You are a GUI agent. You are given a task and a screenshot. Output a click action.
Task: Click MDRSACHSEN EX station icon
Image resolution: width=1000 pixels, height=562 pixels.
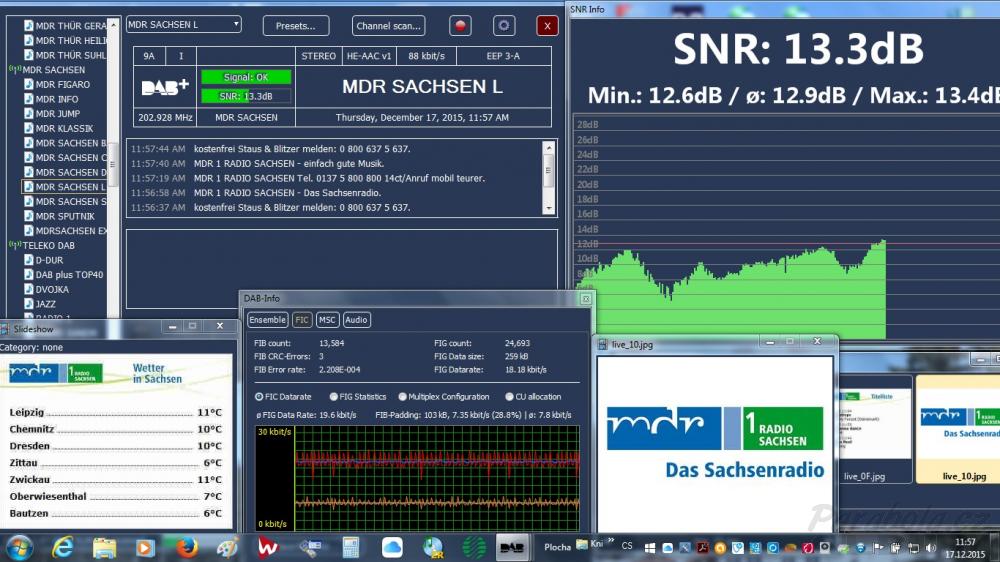[29, 230]
